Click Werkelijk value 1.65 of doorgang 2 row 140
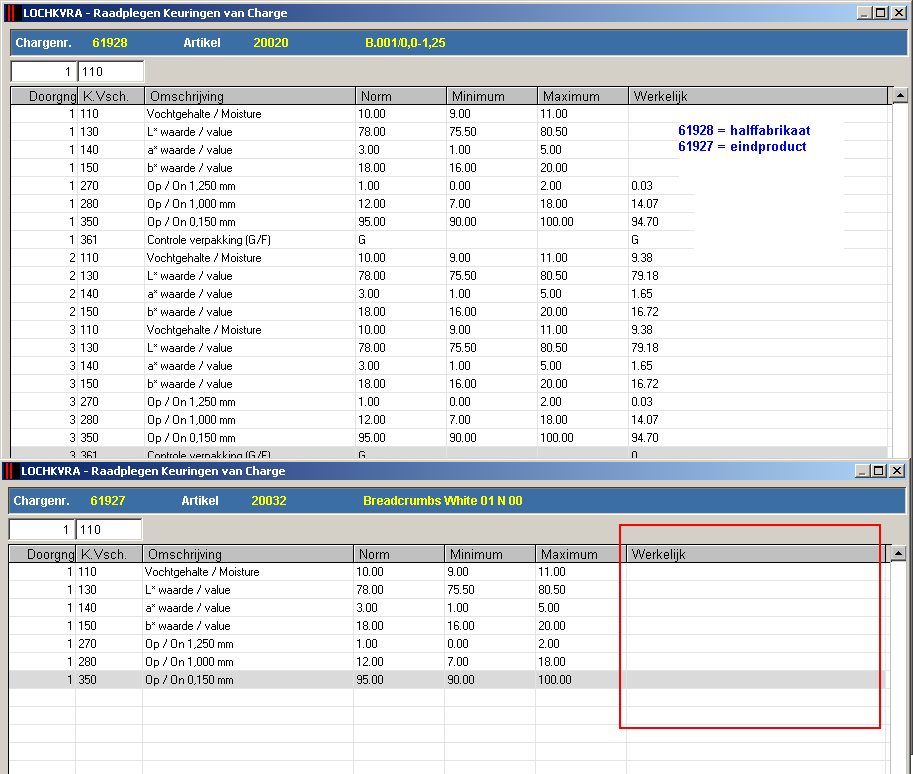This screenshot has height=774, width=913. 642,294
